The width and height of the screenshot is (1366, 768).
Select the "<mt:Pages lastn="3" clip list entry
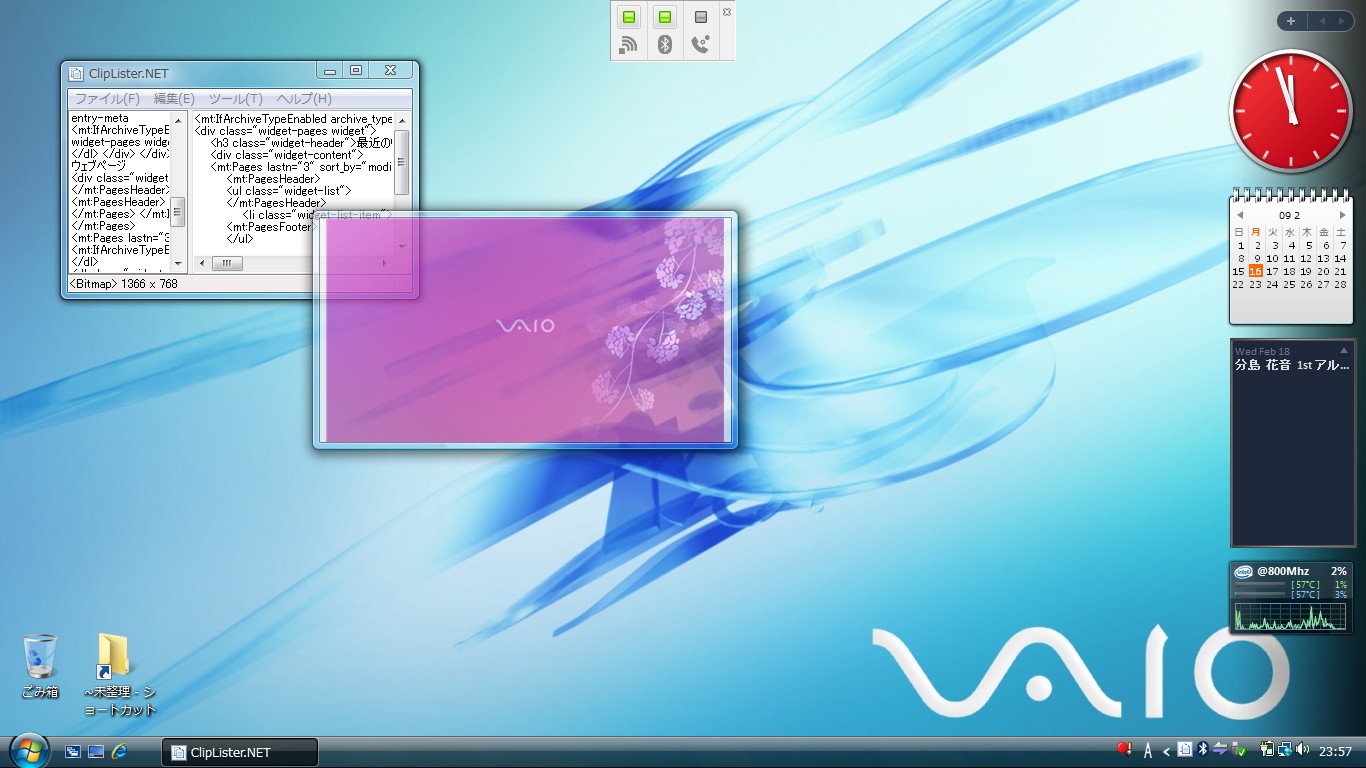(x=120, y=238)
